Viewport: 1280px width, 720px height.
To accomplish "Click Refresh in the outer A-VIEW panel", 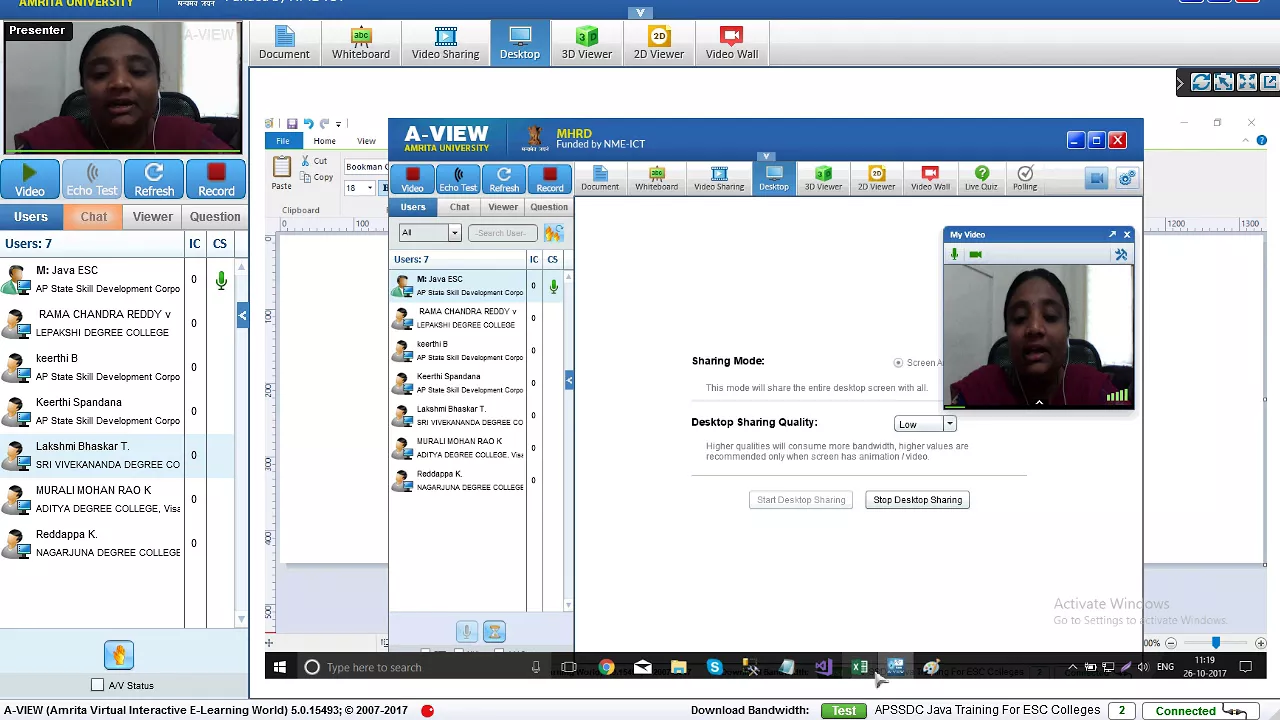I will 154,179.
